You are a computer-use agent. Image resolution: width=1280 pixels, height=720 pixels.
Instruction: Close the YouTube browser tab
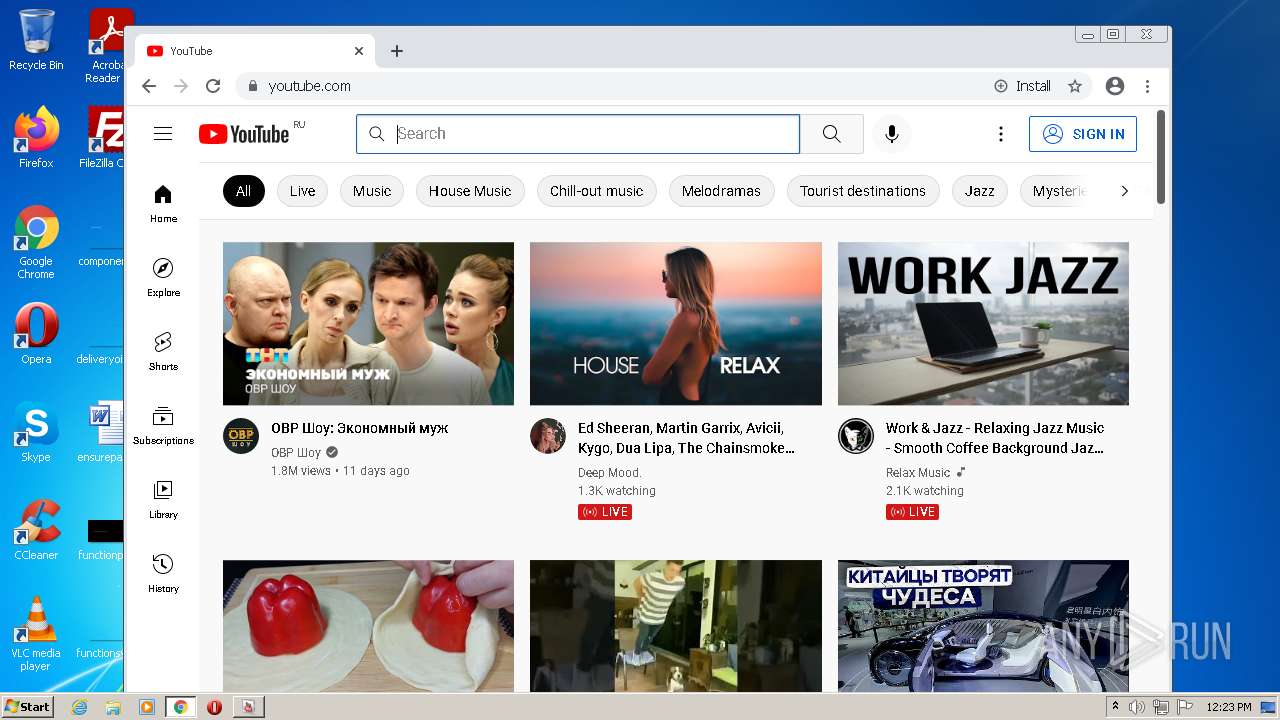359,51
